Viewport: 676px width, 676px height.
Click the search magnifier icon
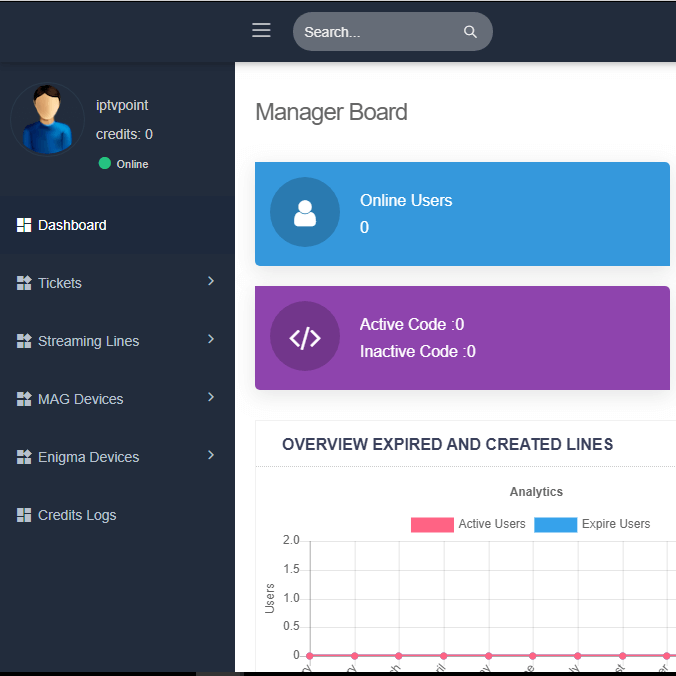pos(470,32)
